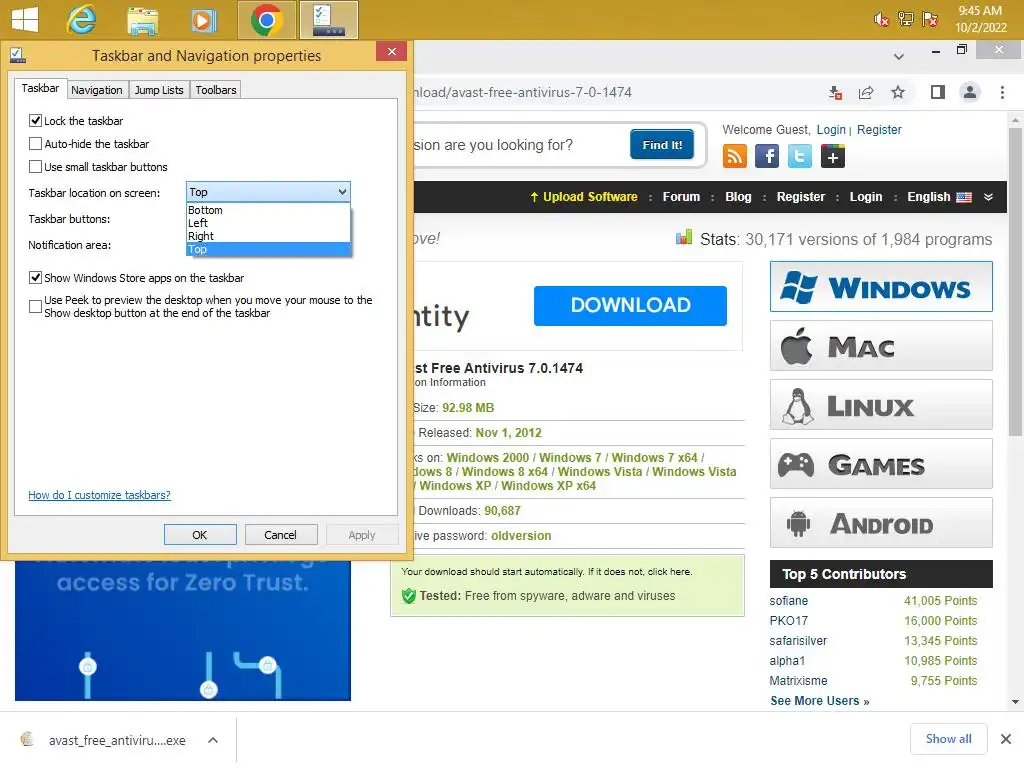1024x768 pixels.
Task: Open the Chrome profile avatar
Action: (x=970, y=92)
